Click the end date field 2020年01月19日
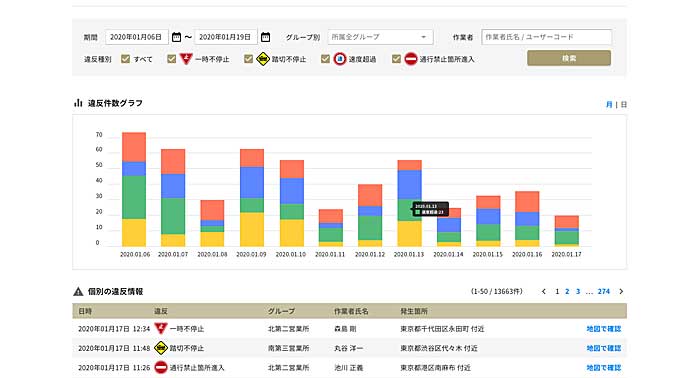This screenshot has height=378, width=700. point(225,37)
